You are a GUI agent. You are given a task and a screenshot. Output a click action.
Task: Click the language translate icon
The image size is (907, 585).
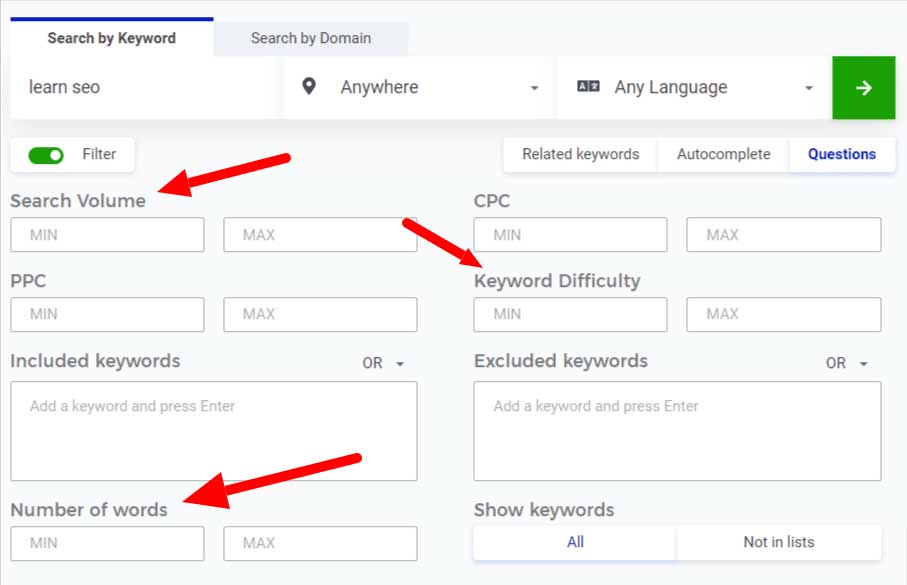click(588, 86)
